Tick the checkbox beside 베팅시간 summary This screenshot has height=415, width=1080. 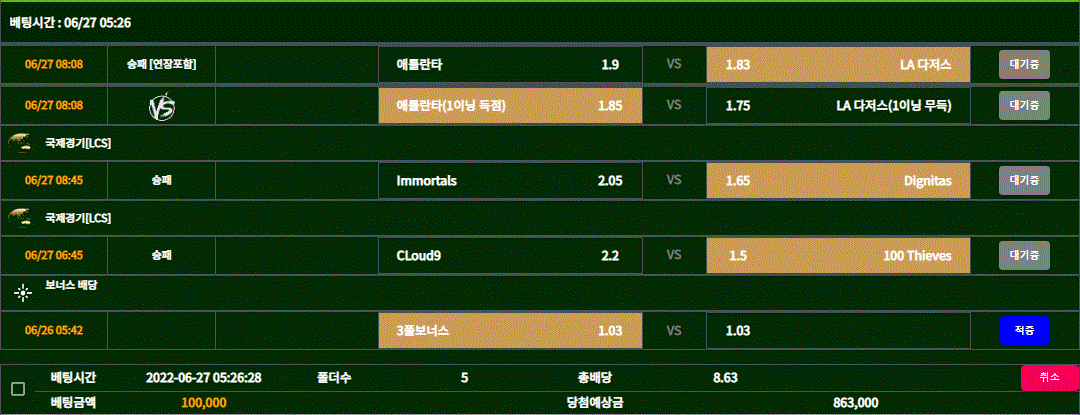point(18,389)
